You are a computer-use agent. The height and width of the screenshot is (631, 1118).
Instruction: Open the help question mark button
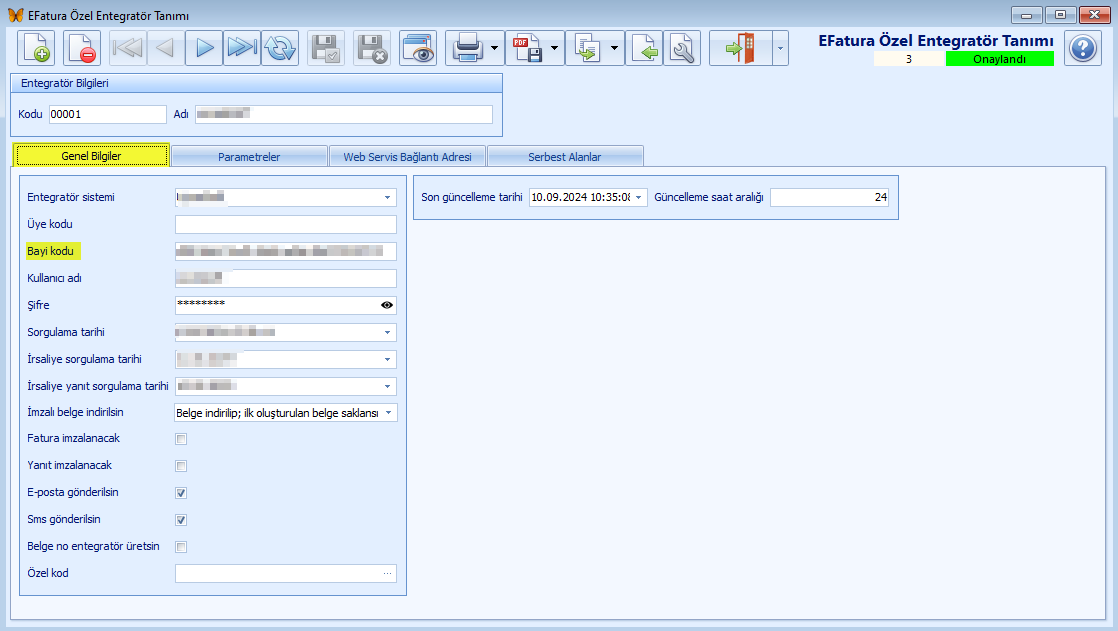tap(1082, 48)
